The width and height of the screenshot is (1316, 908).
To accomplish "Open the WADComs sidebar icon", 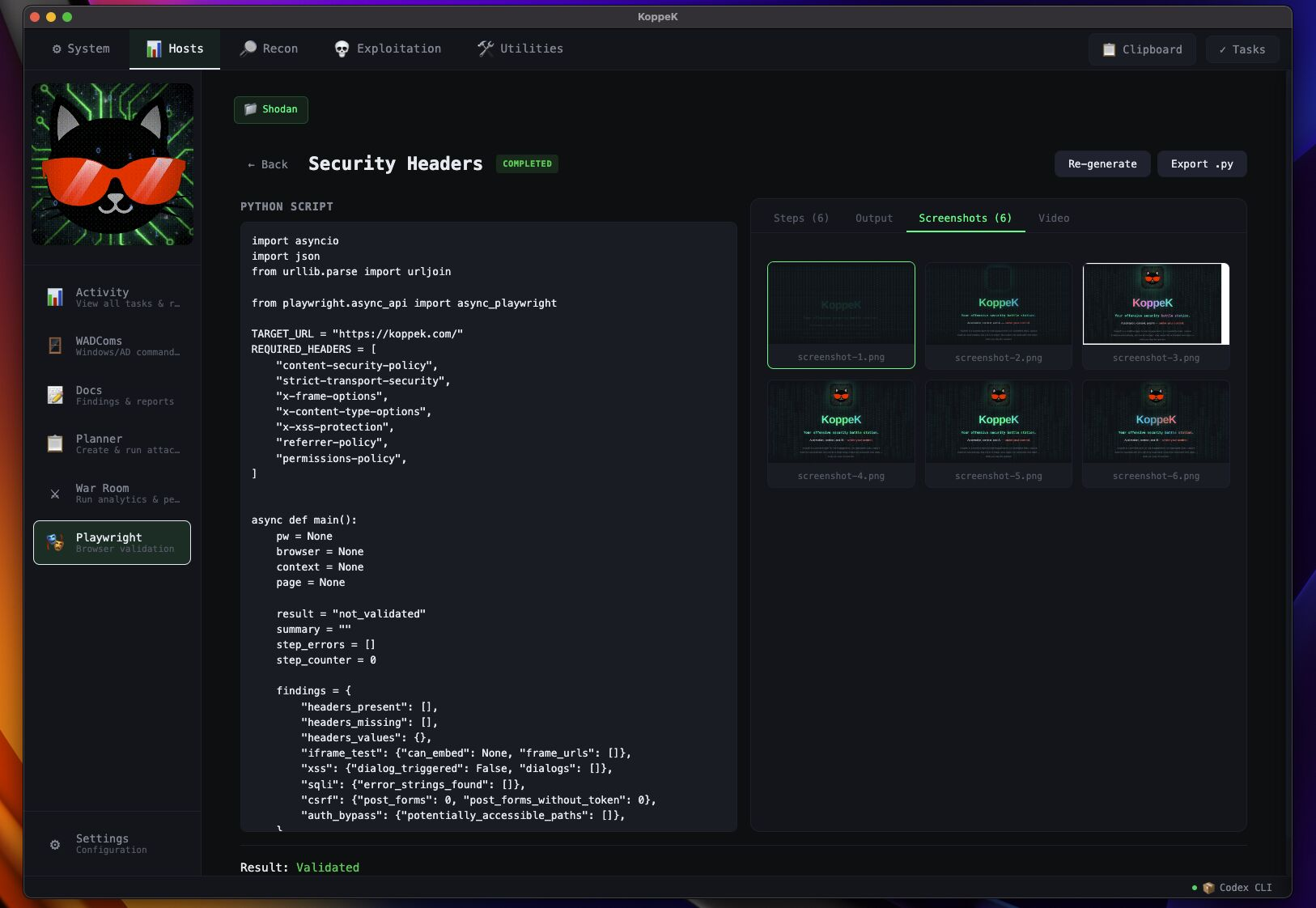I will click(x=55, y=346).
